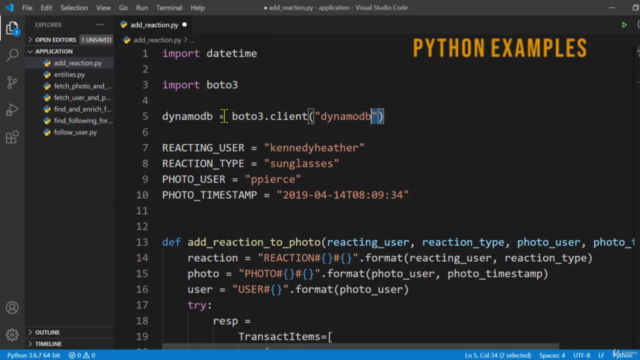
Task: Open the Explorer view in activity bar
Action: [x=12, y=29]
